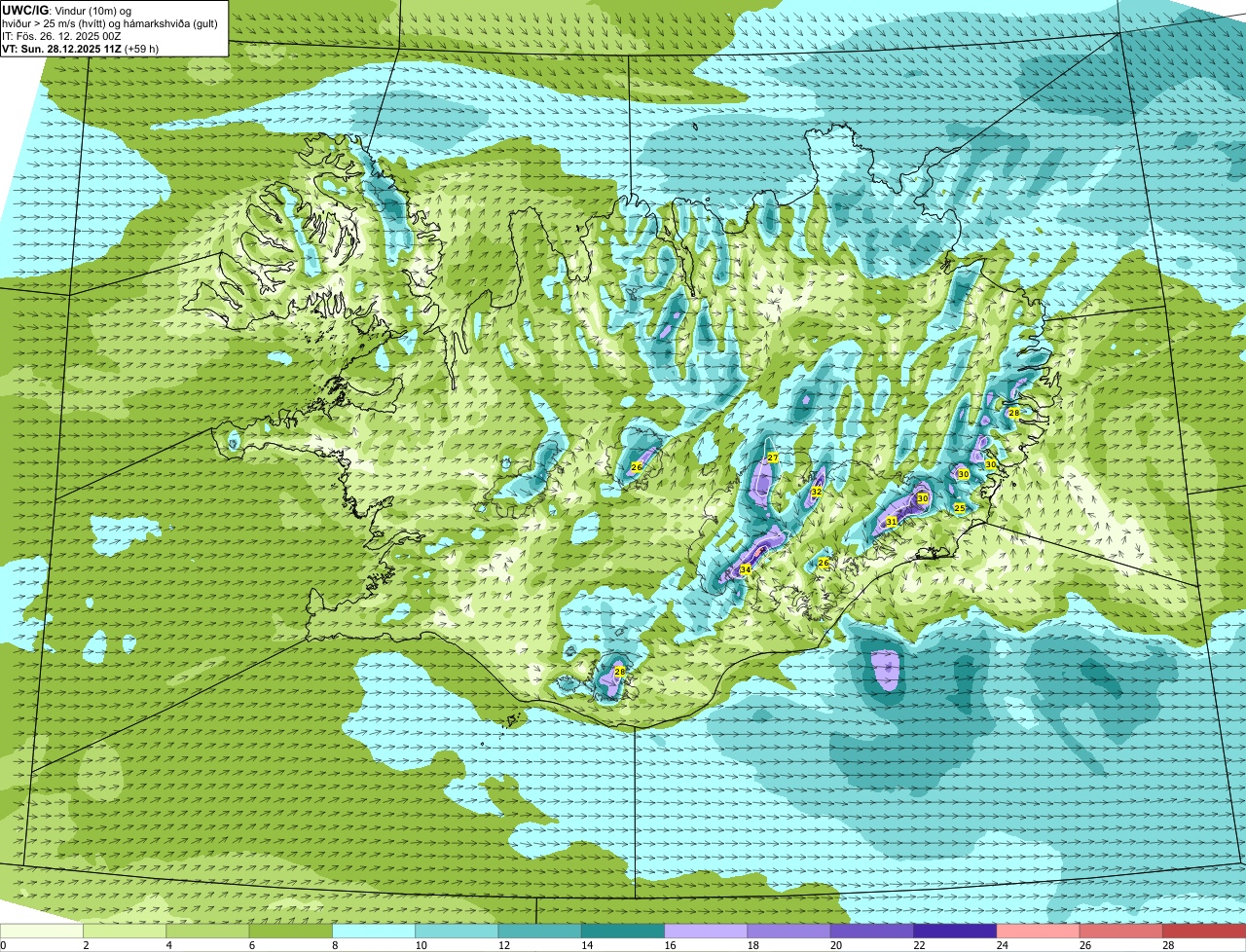Image resolution: width=1246 pixels, height=952 pixels.
Task: Click the 12–14 m/s teal legend swatch
Action: click(540, 932)
